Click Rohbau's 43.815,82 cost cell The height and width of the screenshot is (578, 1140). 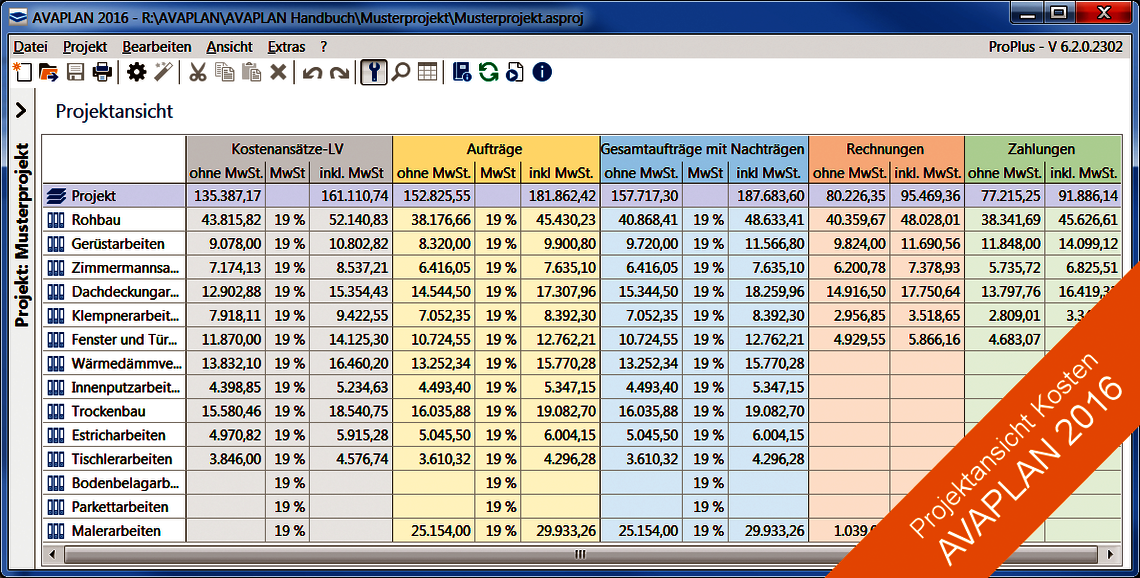pos(226,220)
